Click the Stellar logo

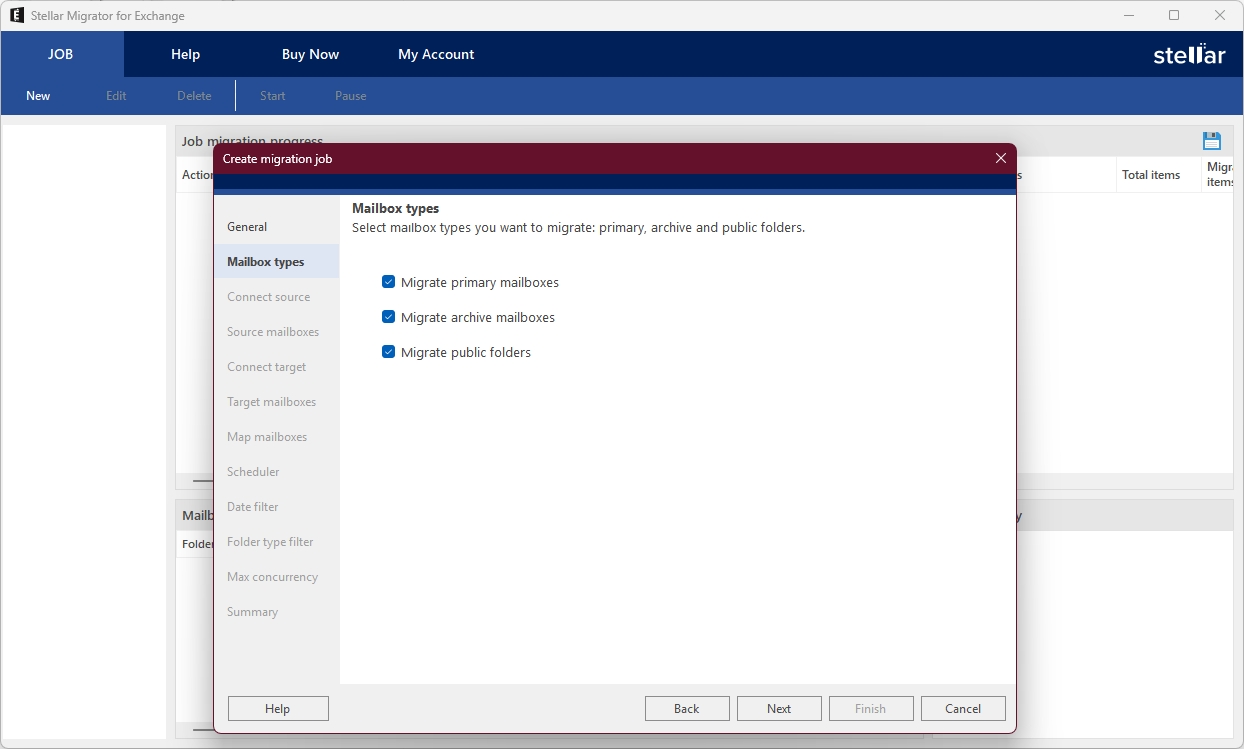pyautogui.click(x=1189, y=54)
